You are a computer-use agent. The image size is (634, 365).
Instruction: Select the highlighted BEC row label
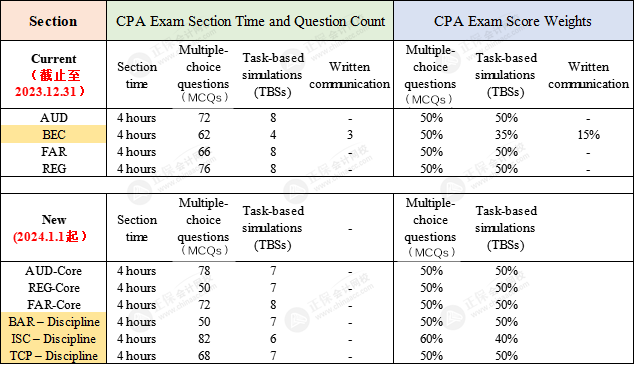[53, 134]
